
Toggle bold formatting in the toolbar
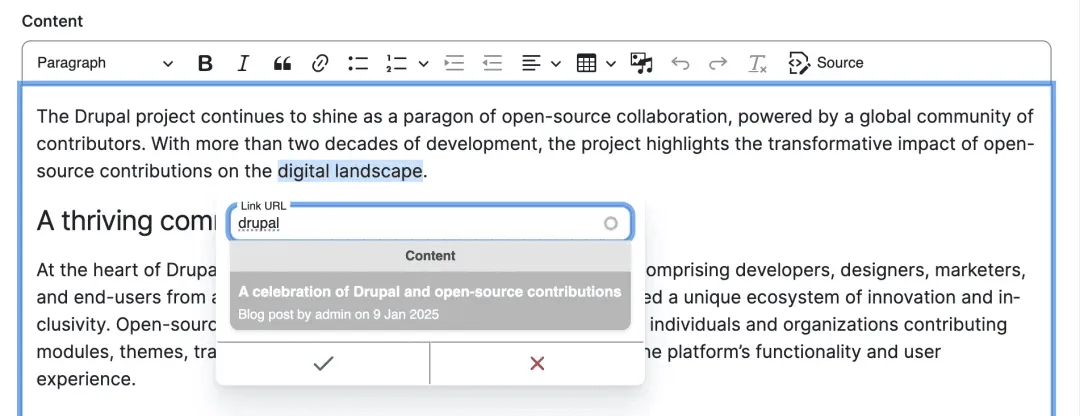(205, 63)
